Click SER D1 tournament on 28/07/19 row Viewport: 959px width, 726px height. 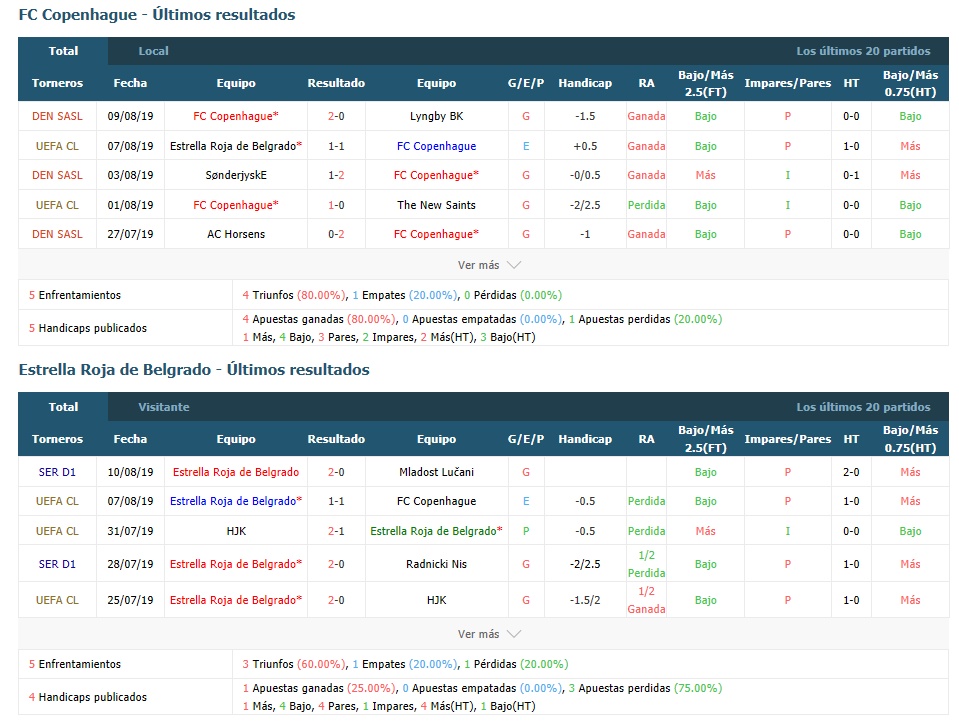tap(57, 564)
